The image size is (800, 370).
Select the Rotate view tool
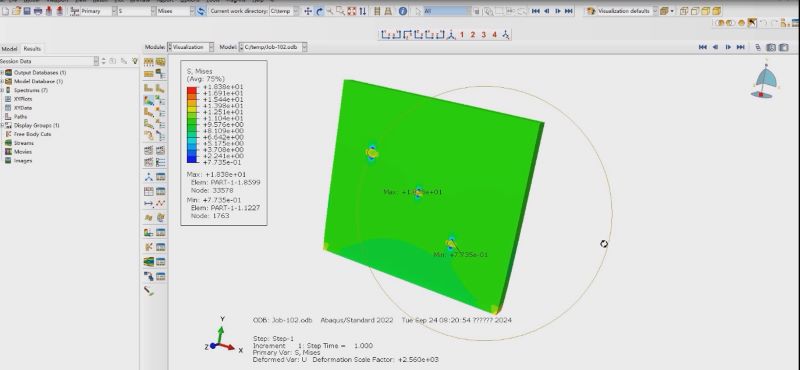click(x=319, y=11)
